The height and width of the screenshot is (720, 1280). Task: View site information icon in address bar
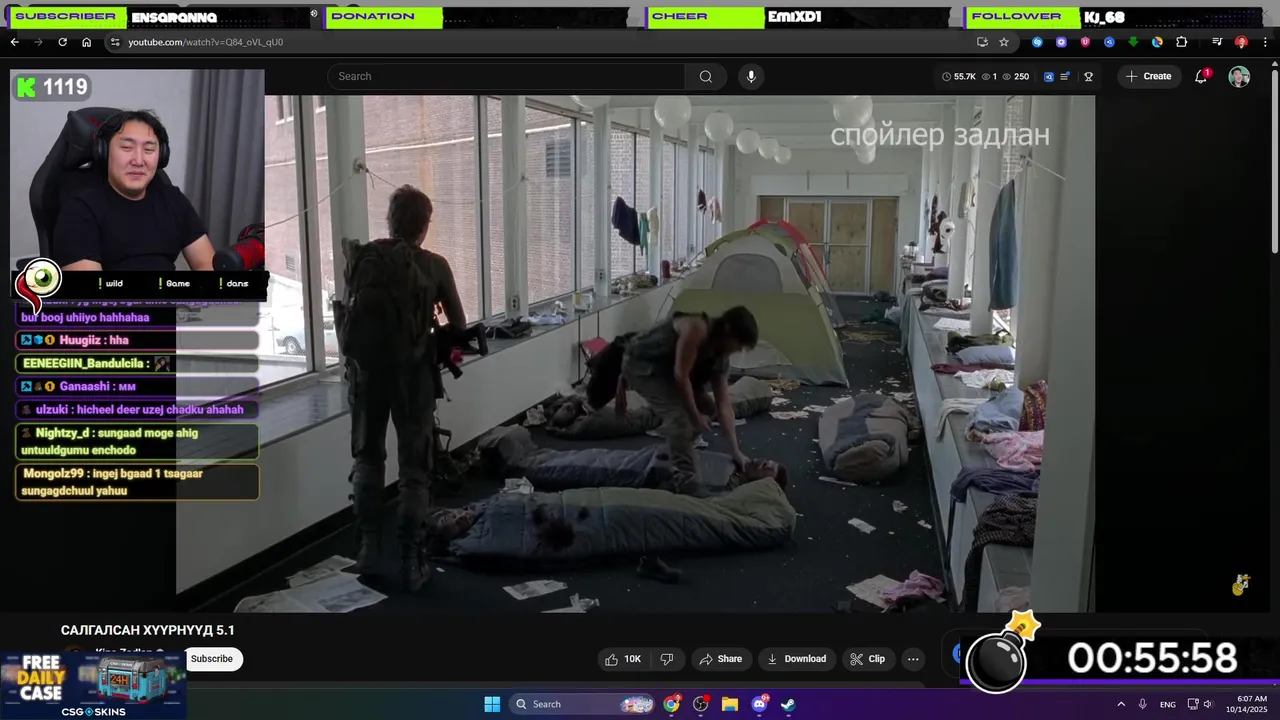pos(115,42)
